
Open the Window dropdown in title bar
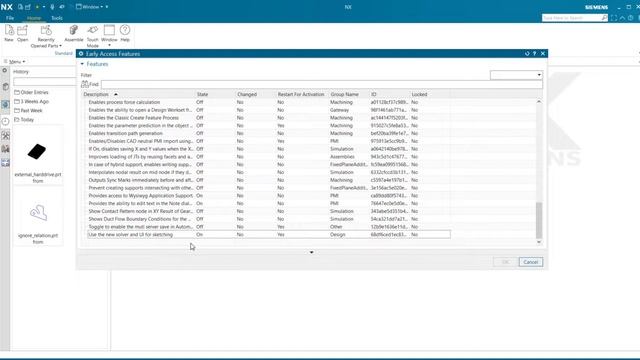pos(89,7)
